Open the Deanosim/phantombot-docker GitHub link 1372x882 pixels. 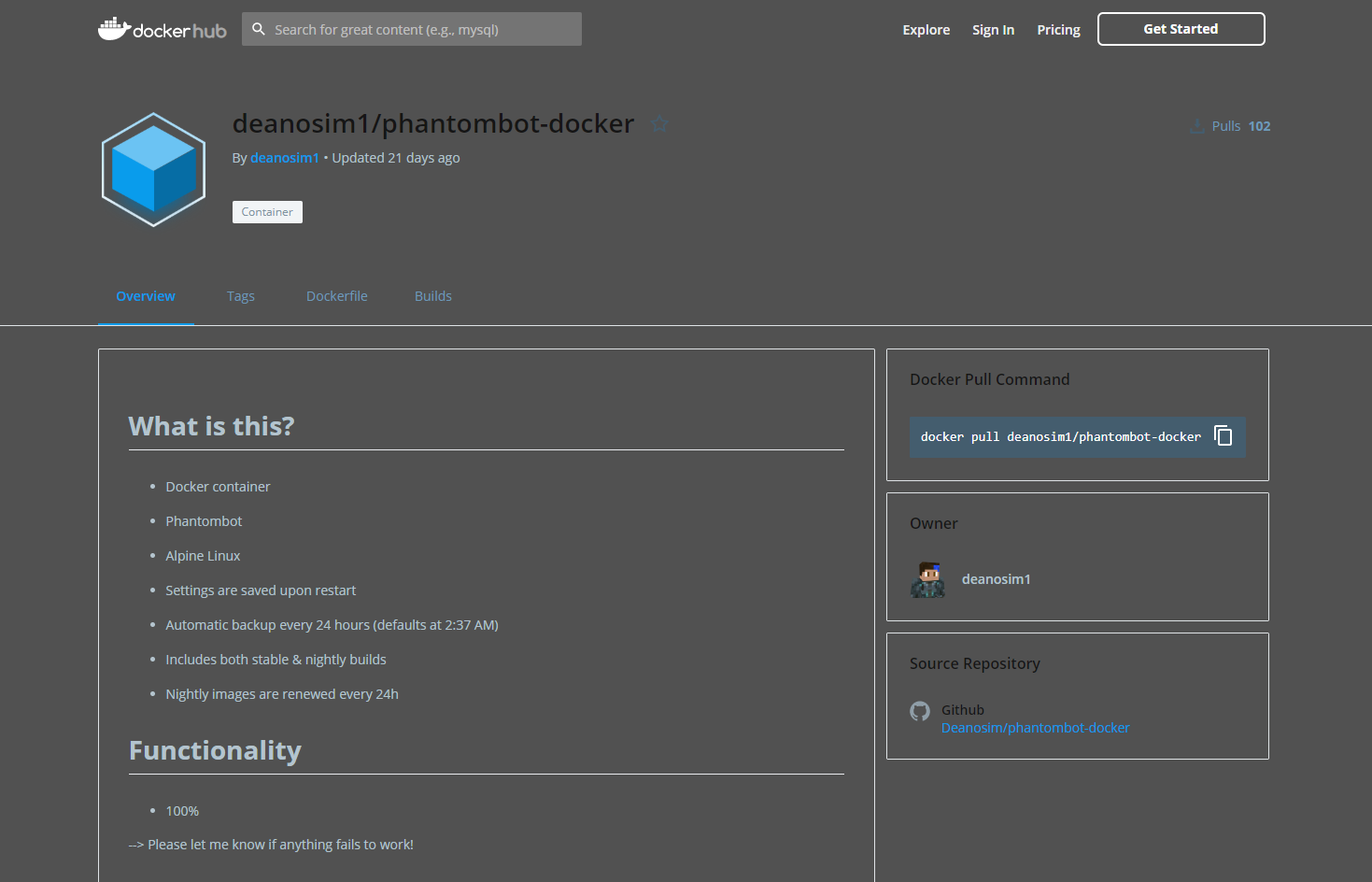1036,728
